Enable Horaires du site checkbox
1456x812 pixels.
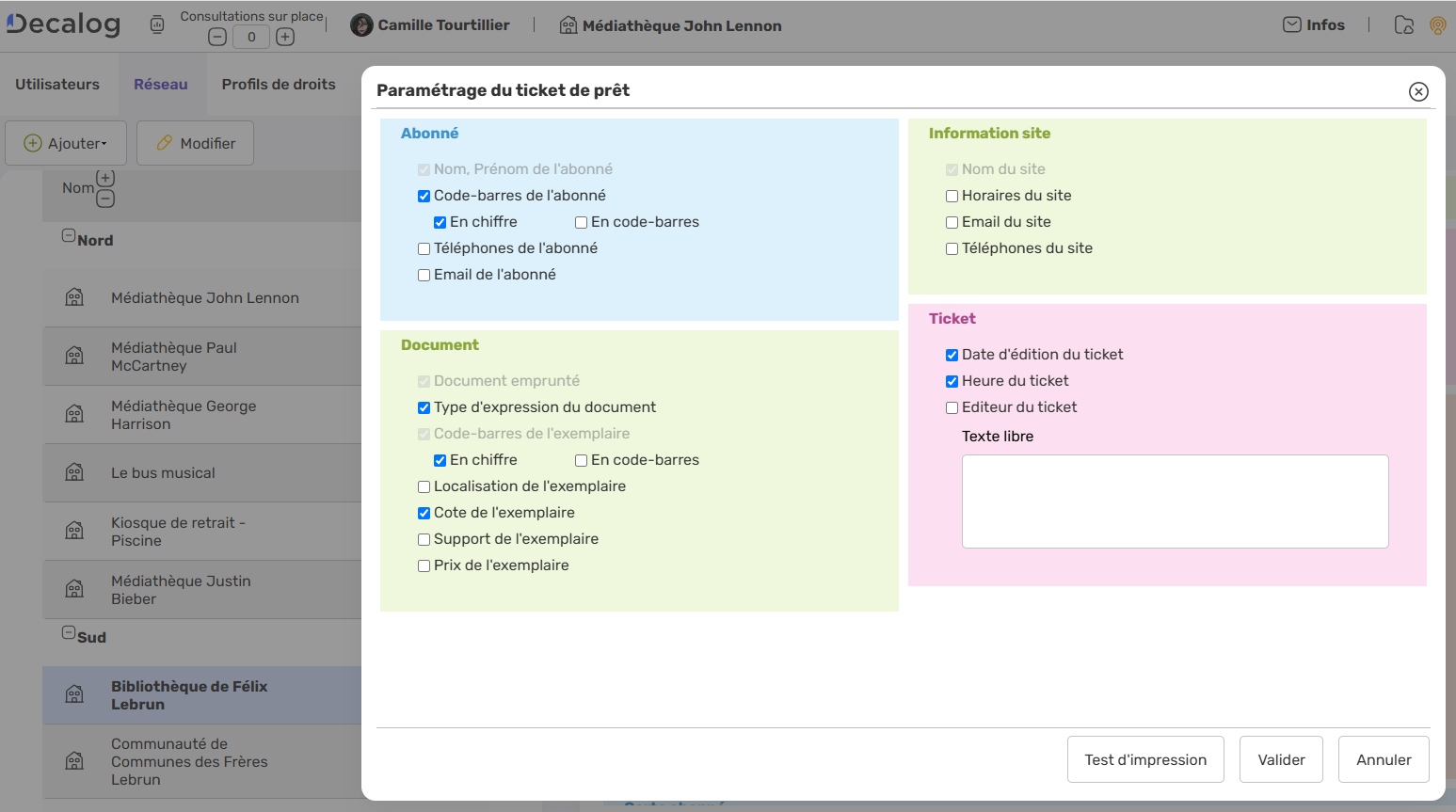(952, 196)
